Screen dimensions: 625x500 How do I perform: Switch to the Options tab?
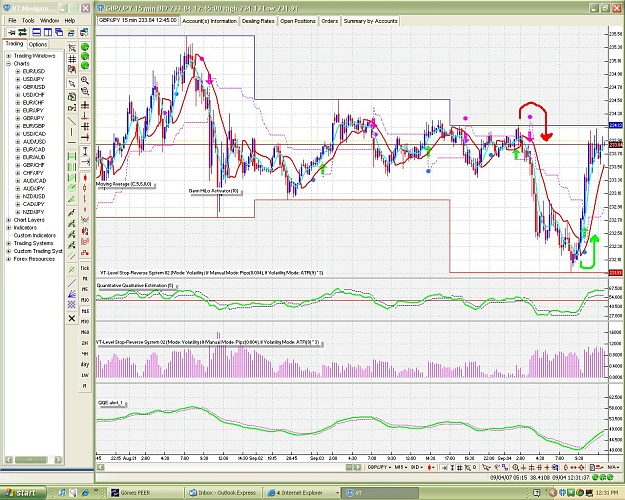click(x=38, y=45)
